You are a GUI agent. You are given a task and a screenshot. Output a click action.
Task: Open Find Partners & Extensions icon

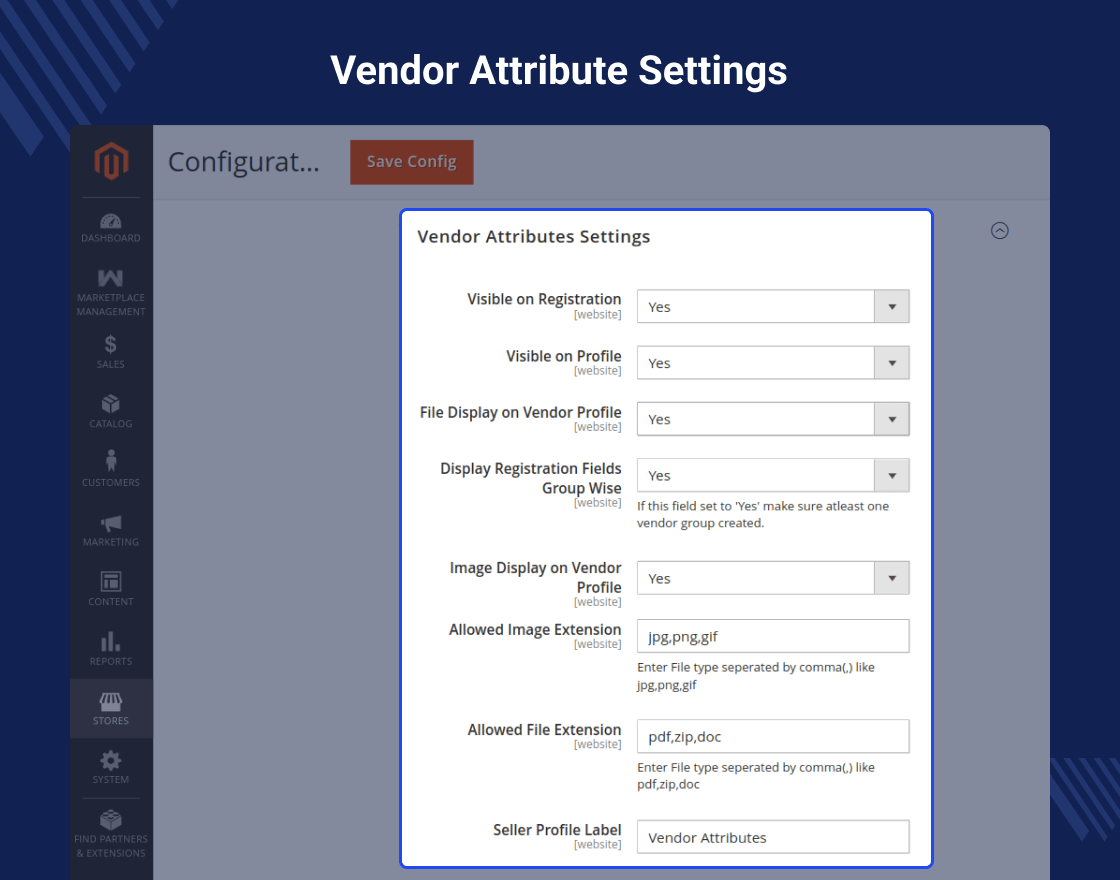[111, 819]
